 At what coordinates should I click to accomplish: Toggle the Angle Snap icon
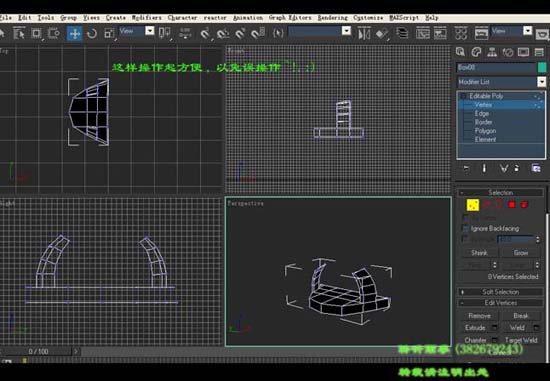click(222, 33)
